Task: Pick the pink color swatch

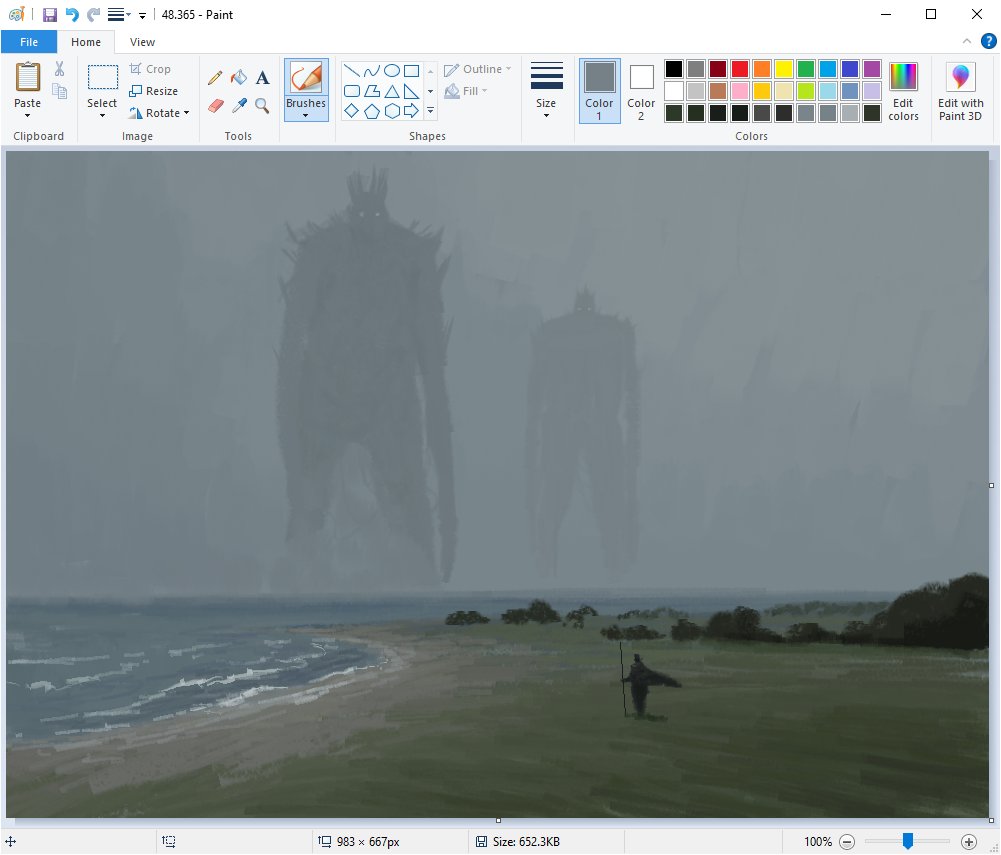Action: point(740,91)
